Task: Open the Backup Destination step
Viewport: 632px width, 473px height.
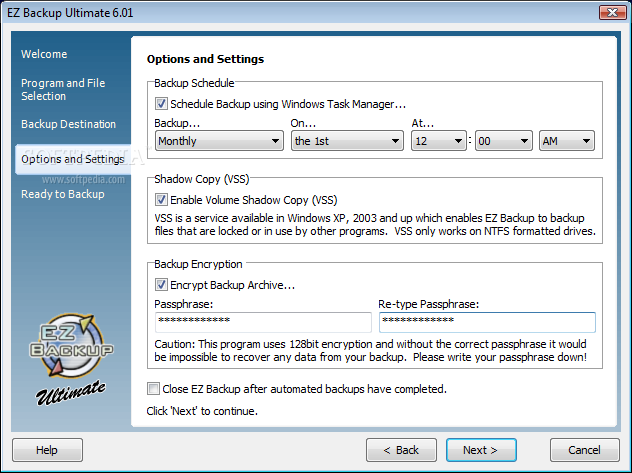Action: (68, 124)
